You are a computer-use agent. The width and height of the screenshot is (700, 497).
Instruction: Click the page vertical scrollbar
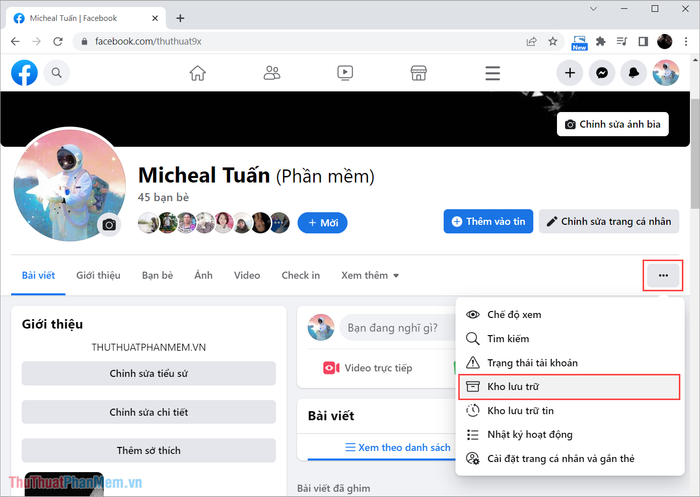coord(695,152)
